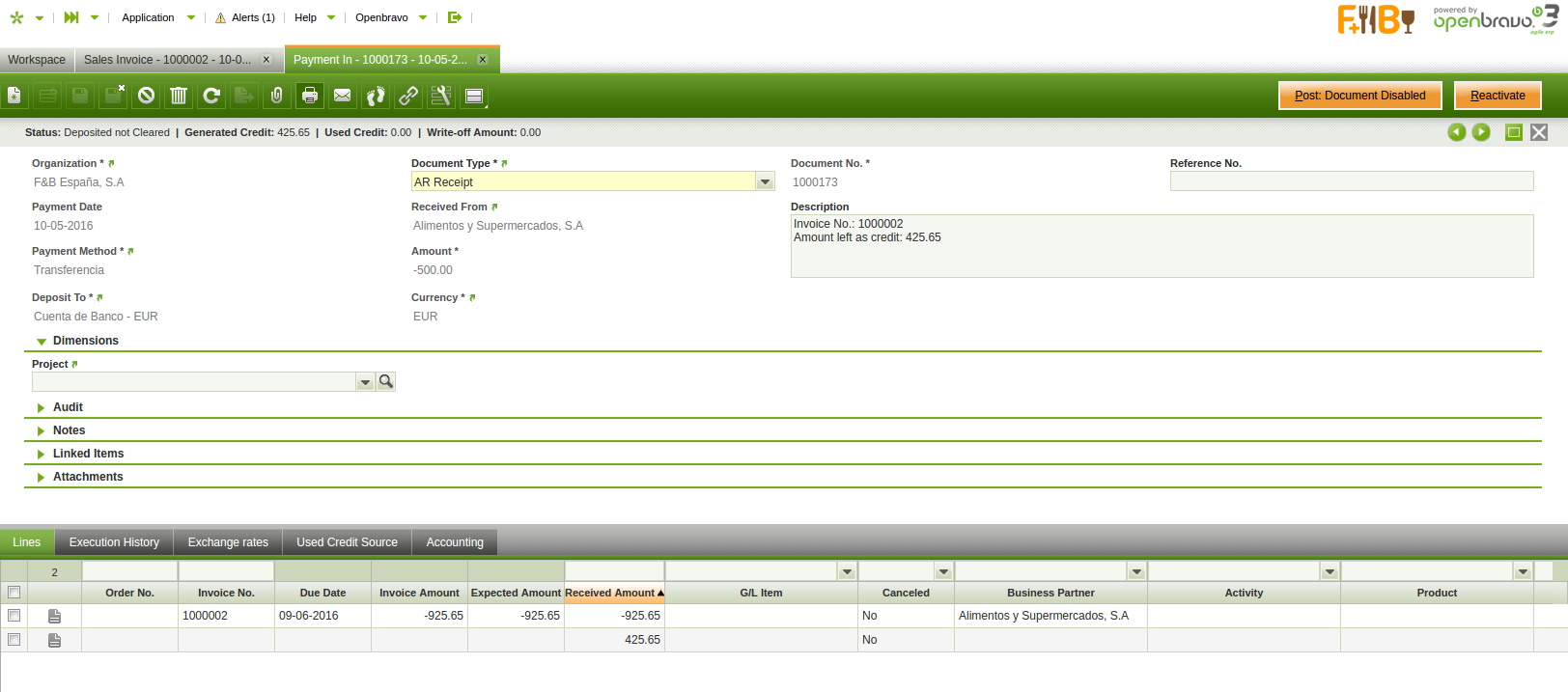The width and height of the screenshot is (1568, 692).
Task: Go to next record with the right arrow
Action: click(x=1481, y=132)
